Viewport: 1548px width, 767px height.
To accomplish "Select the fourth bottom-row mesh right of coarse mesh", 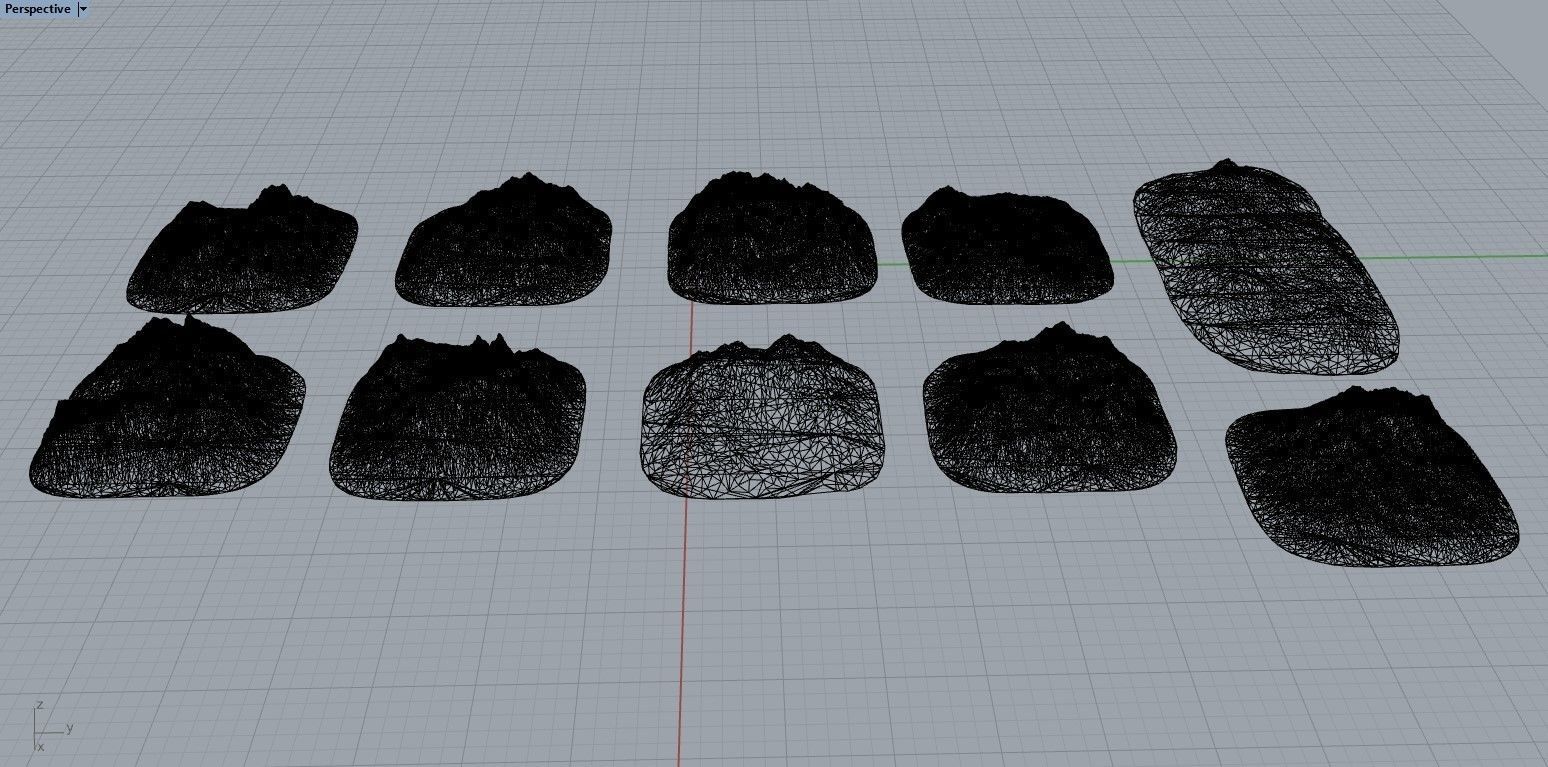I will [1049, 407].
